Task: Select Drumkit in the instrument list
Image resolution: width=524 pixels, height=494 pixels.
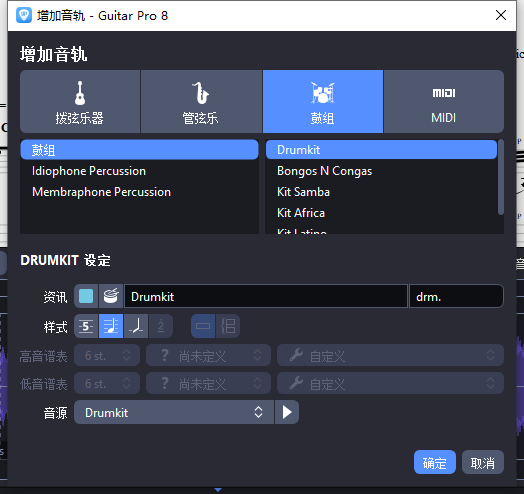Action: point(381,150)
